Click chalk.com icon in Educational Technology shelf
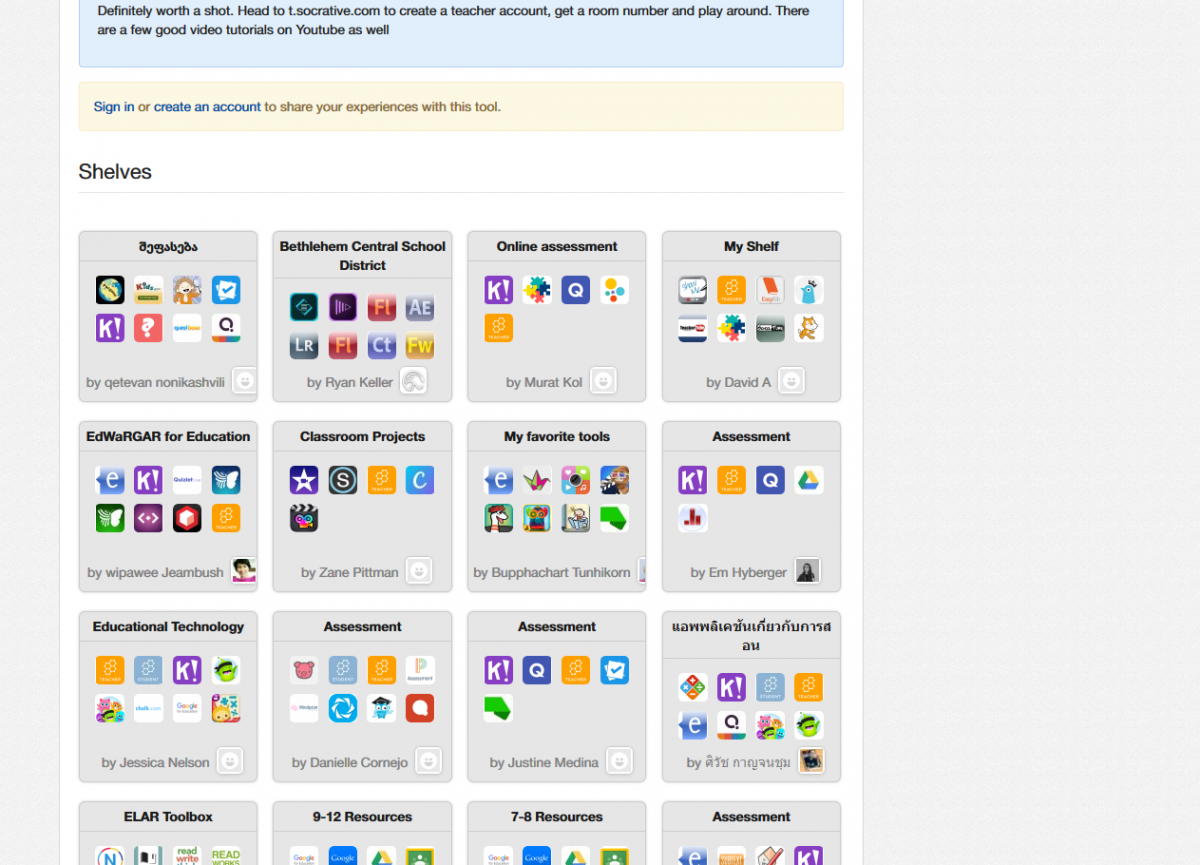Image resolution: width=1200 pixels, height=865 pixels. click(x=148, y=708)
